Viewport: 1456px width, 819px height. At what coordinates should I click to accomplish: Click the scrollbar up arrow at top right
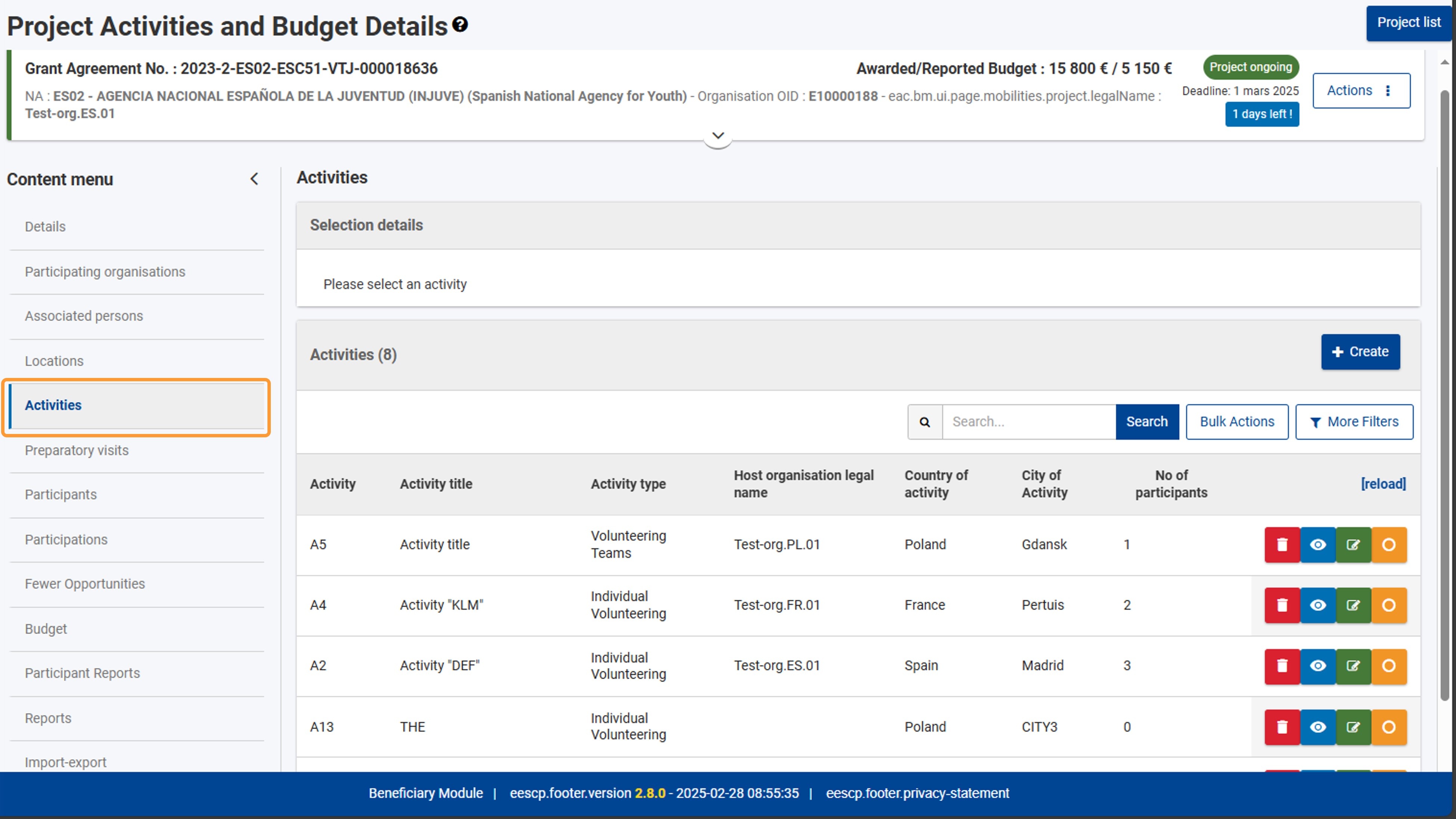click(x=1445, y=62)
